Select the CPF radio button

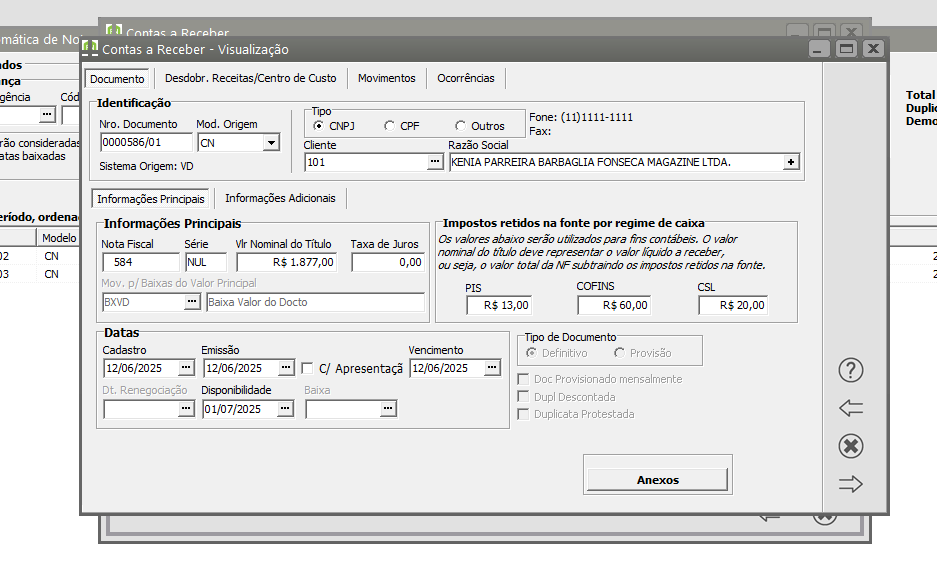[390, 125]
